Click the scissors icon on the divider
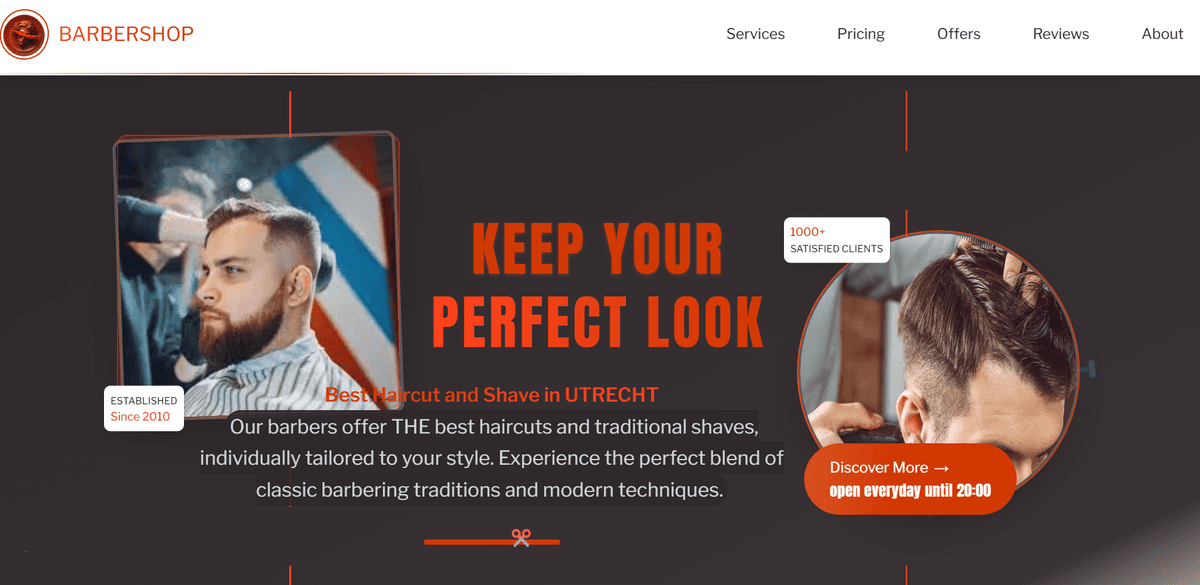Viewport: 1200px width, 585px height. [x=520, y=538]
